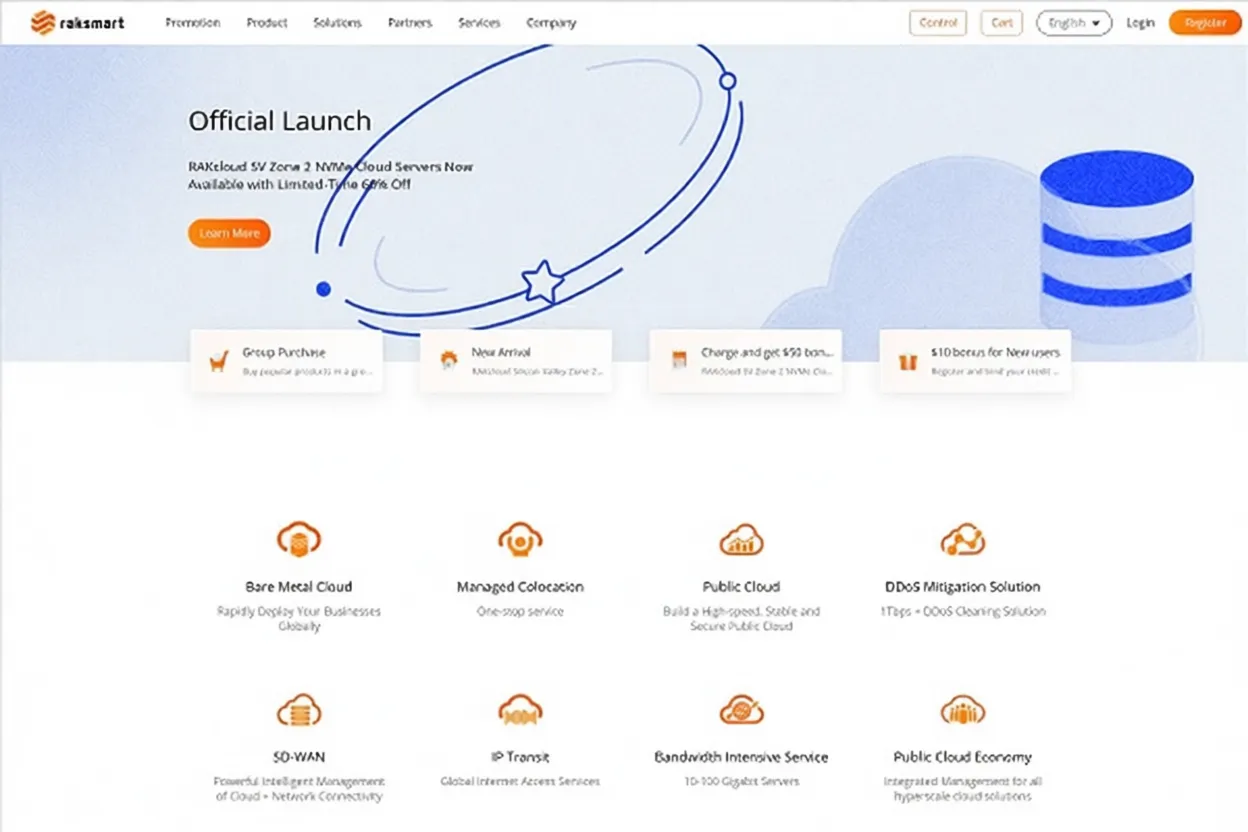Open the Cart button
The image size is (1248, 832).
point(1001,23)
